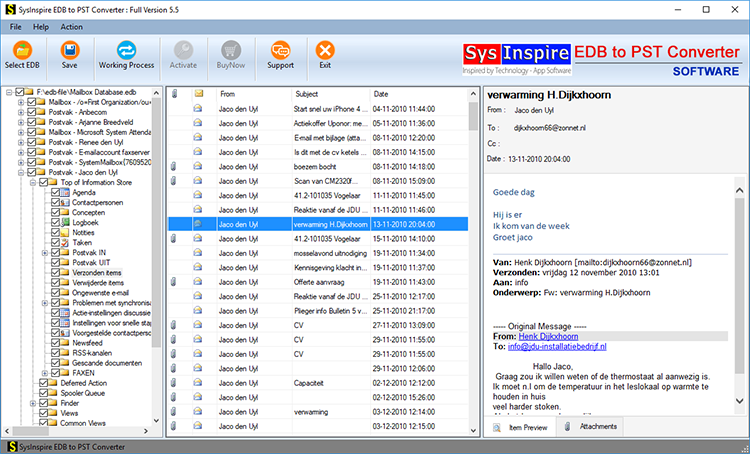
Task: Open the info@jdu-installatiebedrijf.nl link
Action: pos(557,346)
